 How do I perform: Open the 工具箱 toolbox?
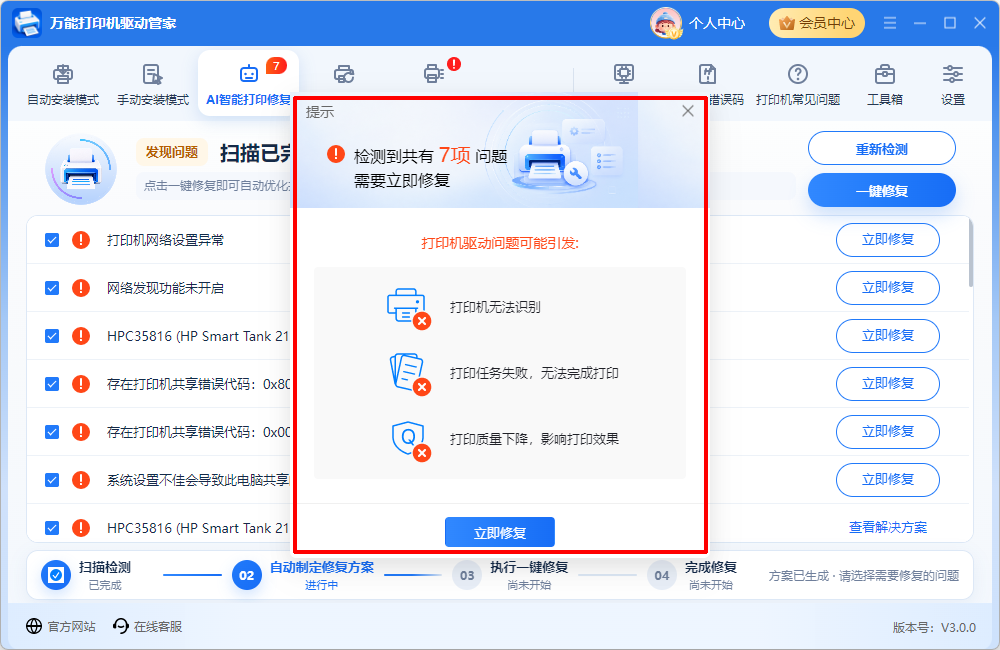coord(885,84)
